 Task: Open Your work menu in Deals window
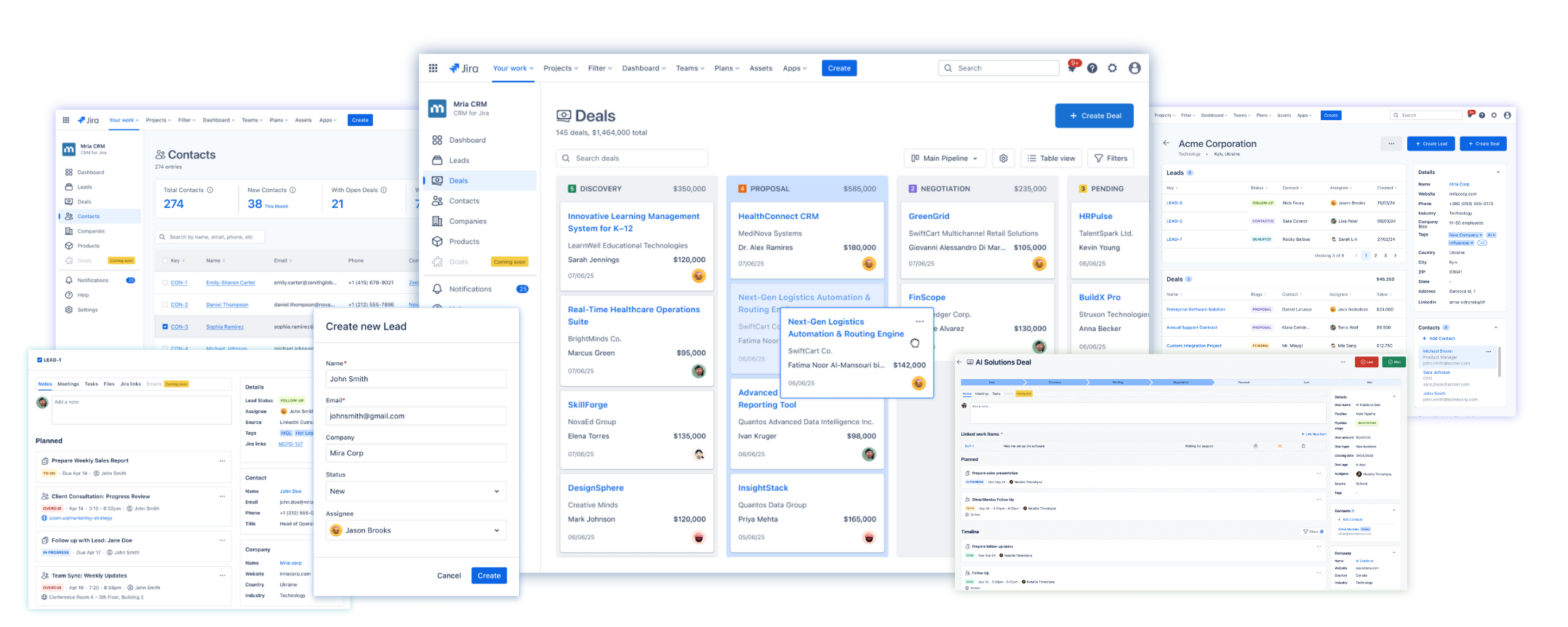[x=513, y=68]
